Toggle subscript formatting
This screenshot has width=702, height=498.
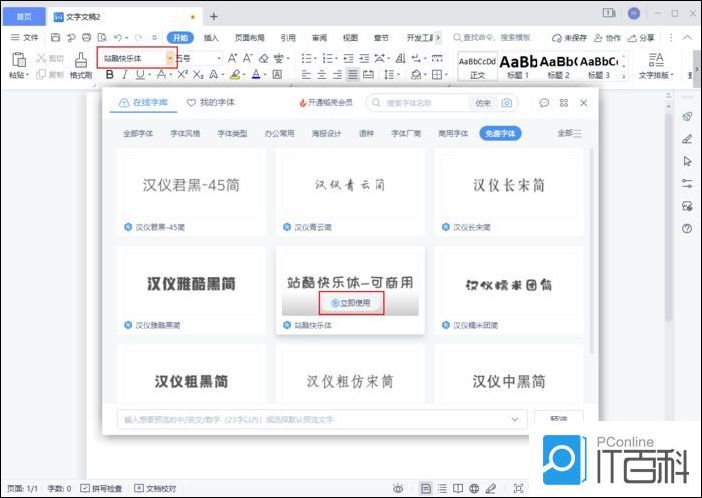(198, 75)
